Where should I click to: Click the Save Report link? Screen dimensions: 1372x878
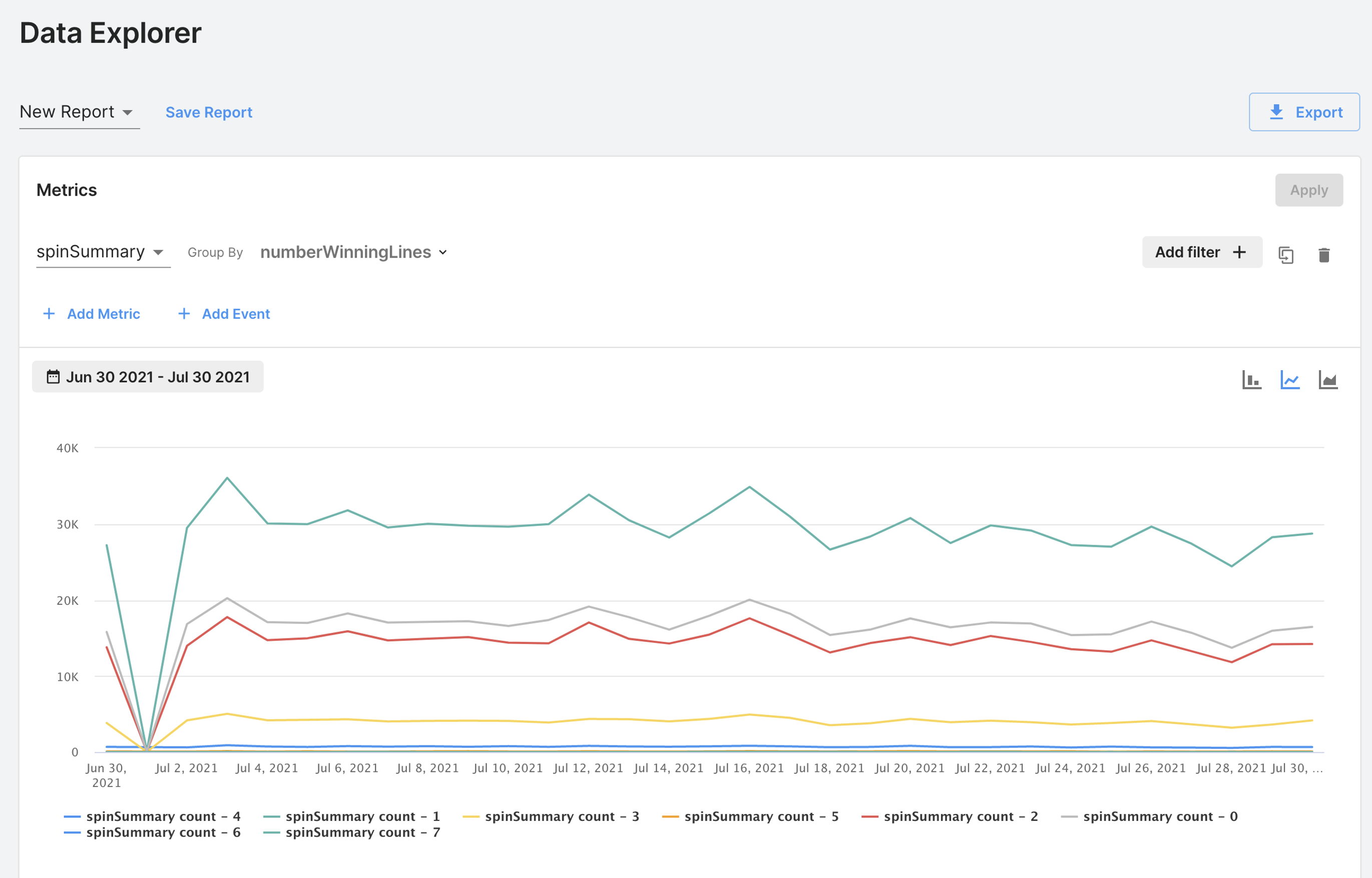coord(208,113)
